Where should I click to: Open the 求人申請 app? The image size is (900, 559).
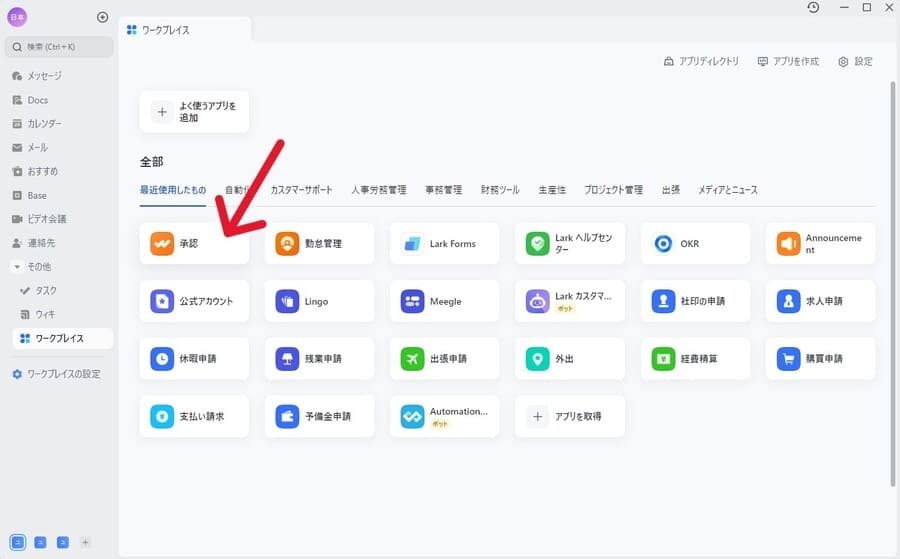[820, 301]
